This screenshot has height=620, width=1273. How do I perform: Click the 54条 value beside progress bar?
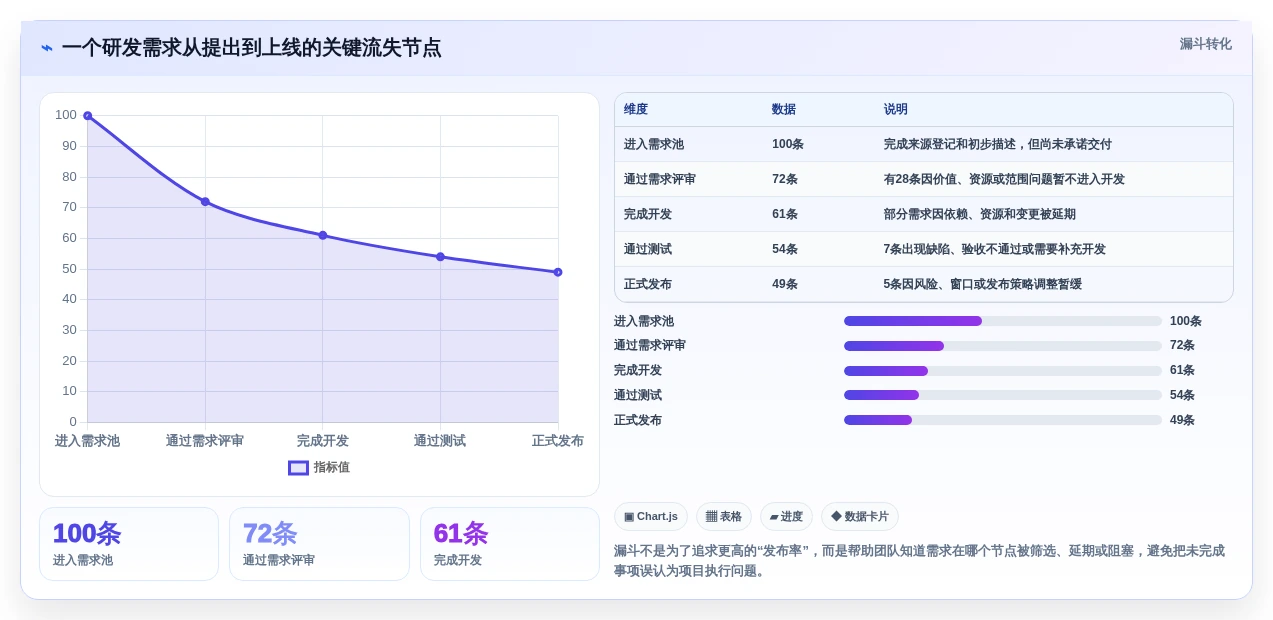(1183, 395)
